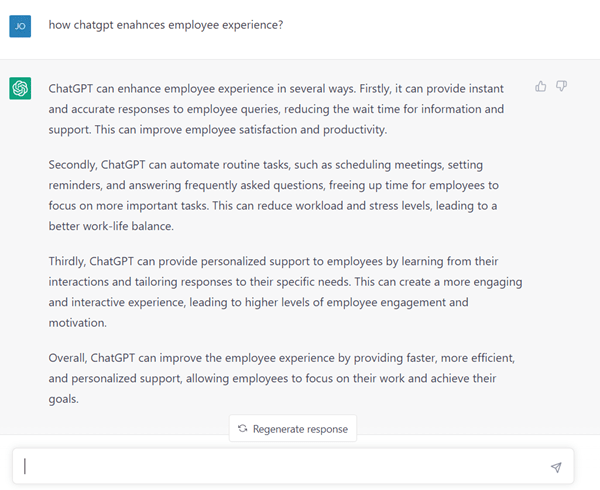Click the word 'Secondly' starting second paragraph

tap(73, 165)
